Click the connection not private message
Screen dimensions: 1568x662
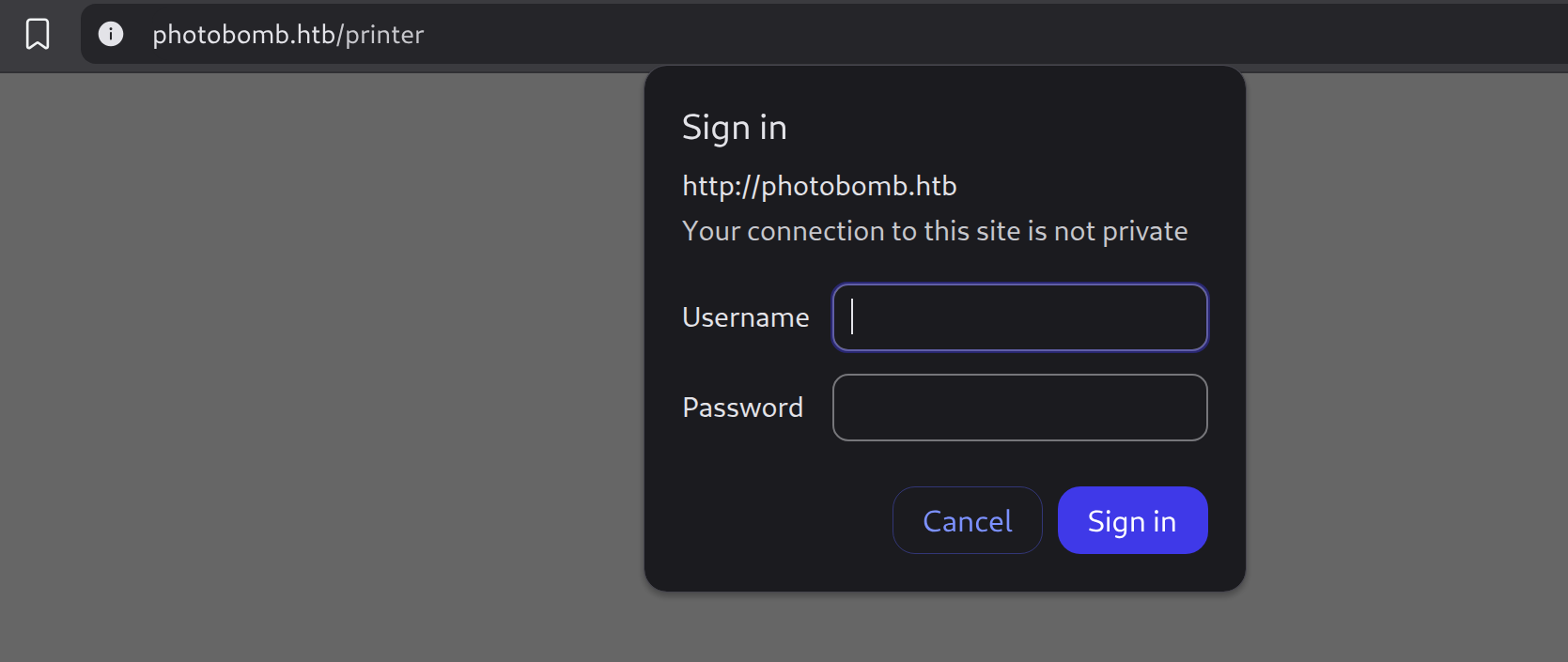[x=935, y=231]
